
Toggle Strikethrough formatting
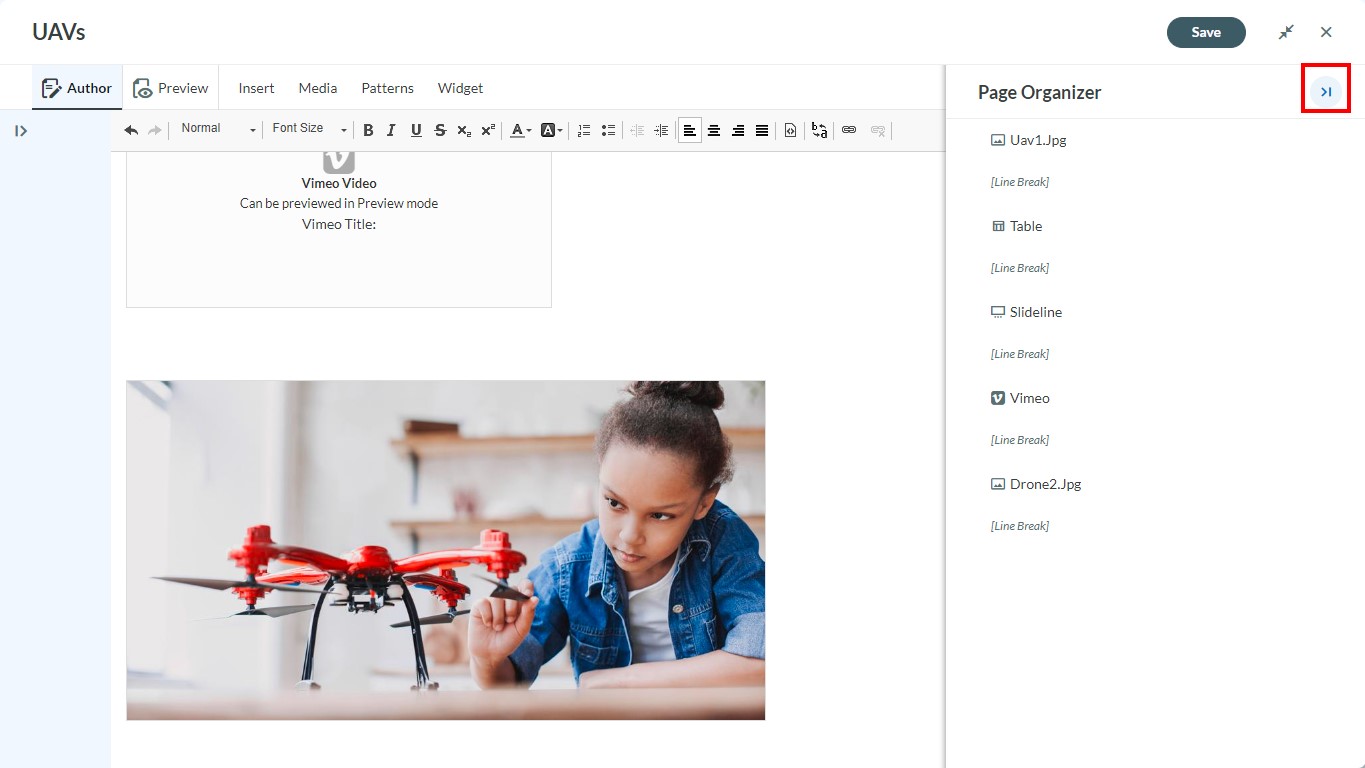click(440, 130)
